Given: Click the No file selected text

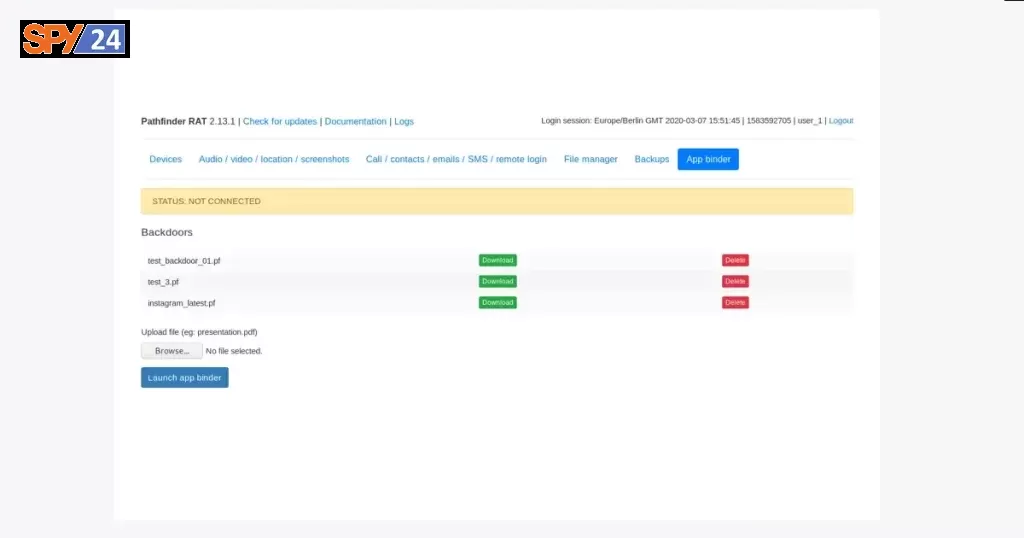Looking at the screenshot, I should [234, 351].
